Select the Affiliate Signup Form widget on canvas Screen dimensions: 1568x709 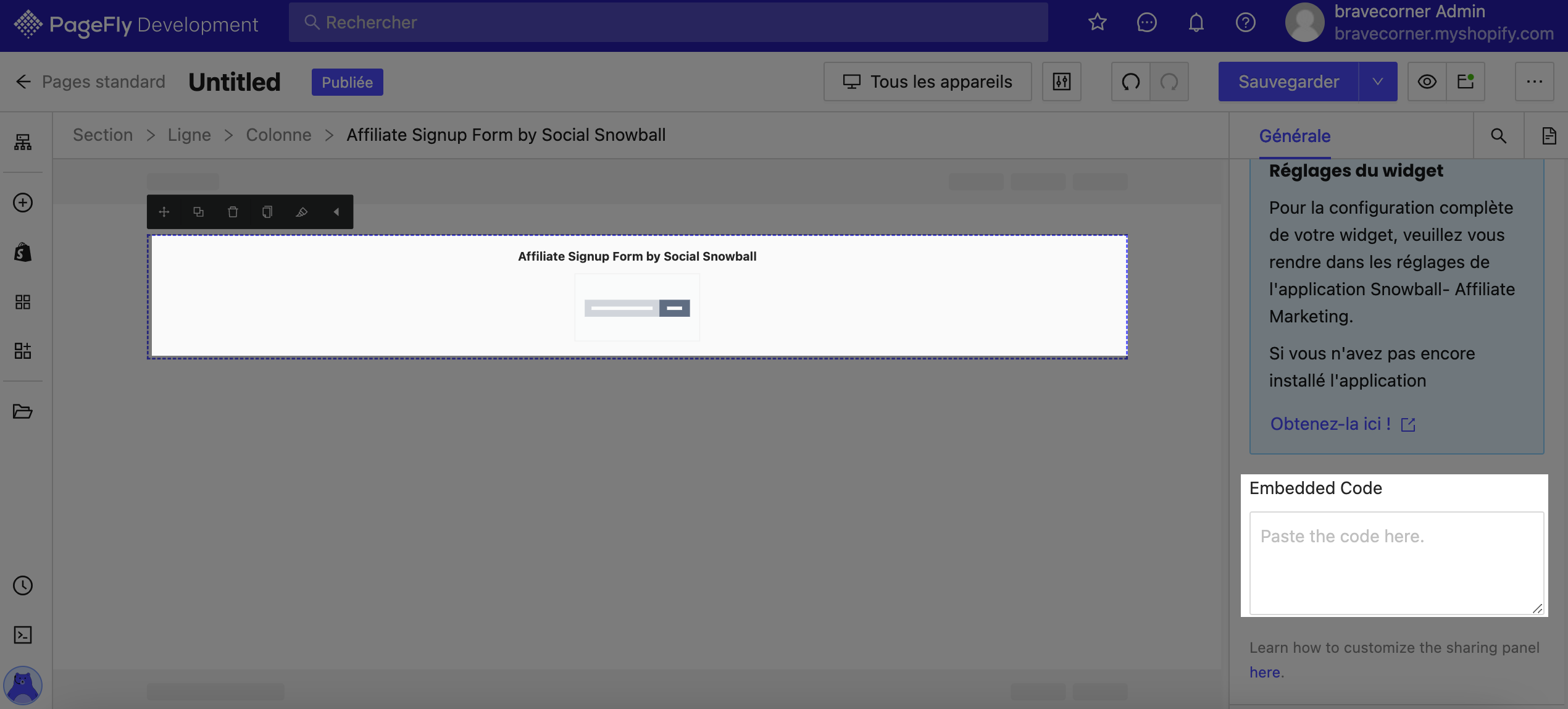point(637,296)
